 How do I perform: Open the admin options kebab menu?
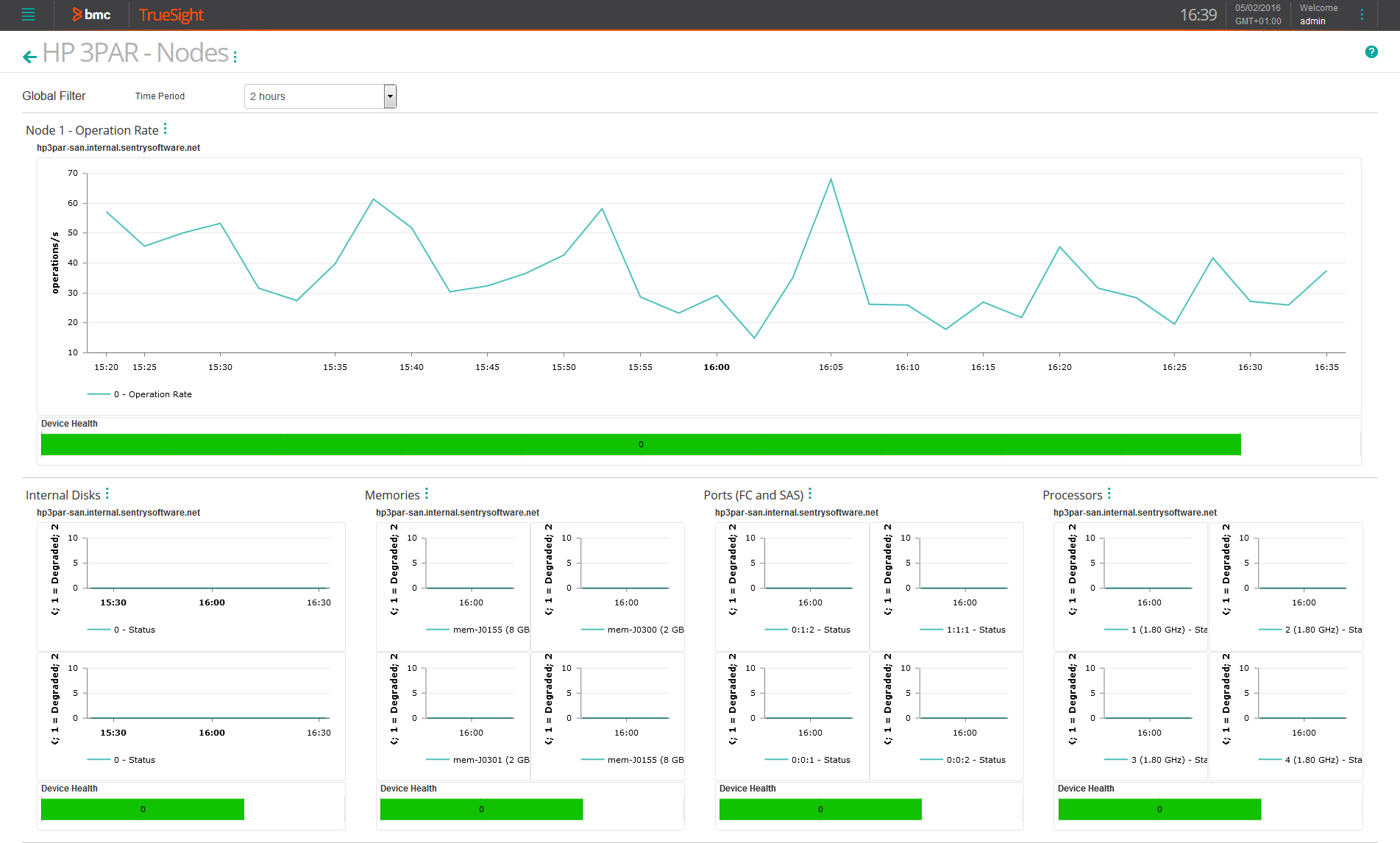(x=1362, y=15)
